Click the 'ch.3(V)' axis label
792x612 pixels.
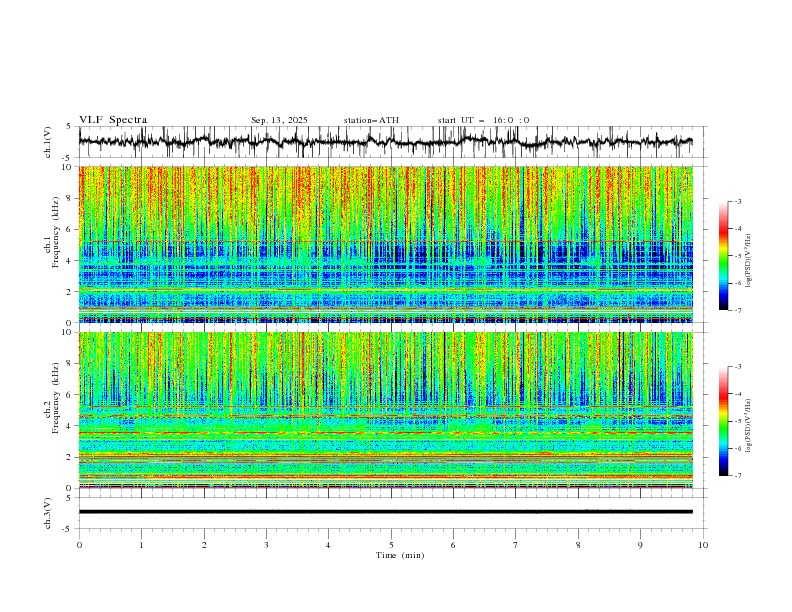tap(47, 514)
